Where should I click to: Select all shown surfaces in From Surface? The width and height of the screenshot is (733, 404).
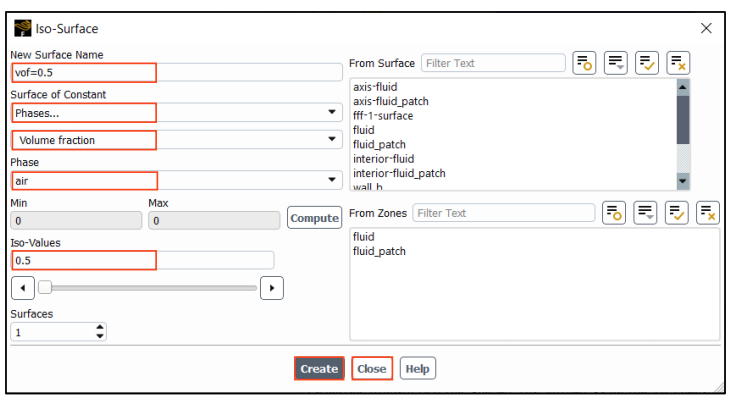coord(647,63)
